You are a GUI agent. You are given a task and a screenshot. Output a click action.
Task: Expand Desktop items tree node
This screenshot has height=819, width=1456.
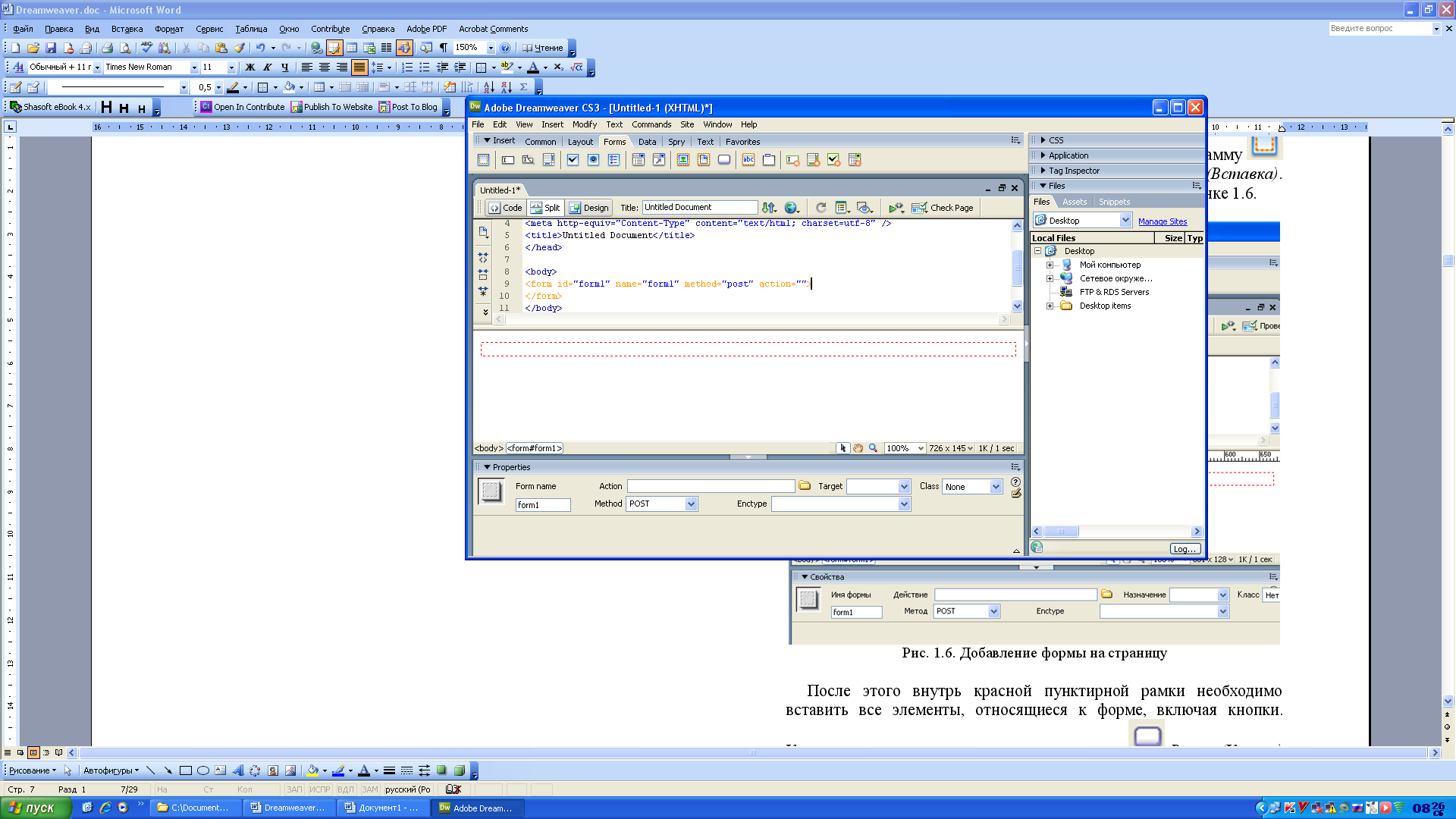[x=1050, y=306]
